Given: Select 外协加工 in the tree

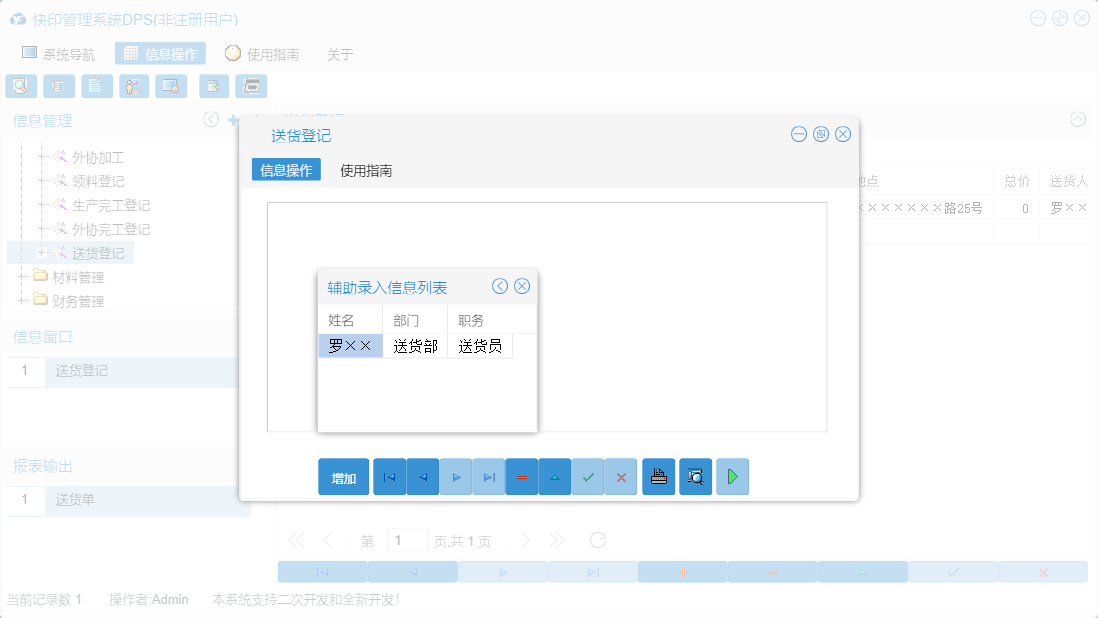Looking at the screenshot, I should click(x=98, y=157).
